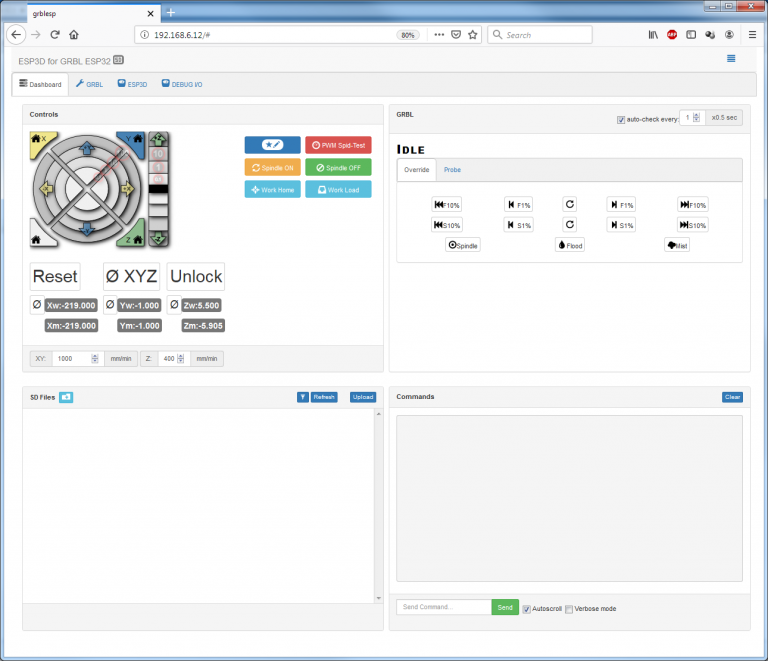
Task: Toggle Flood coolant
Action: (x=570, y=245)
